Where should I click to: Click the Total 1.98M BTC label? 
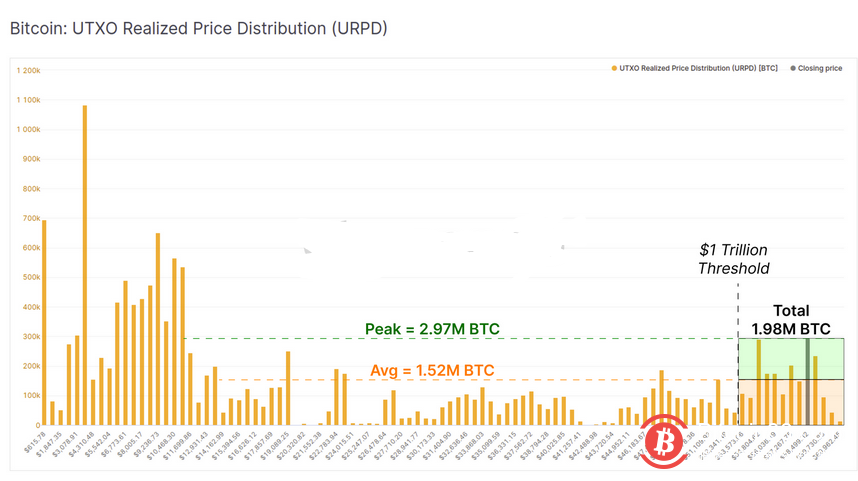click(x=791, y=319)
